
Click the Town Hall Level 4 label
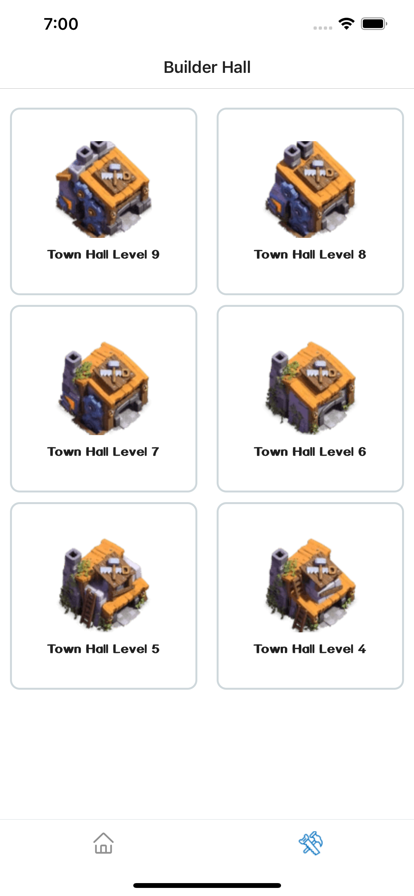coord(310,649)
